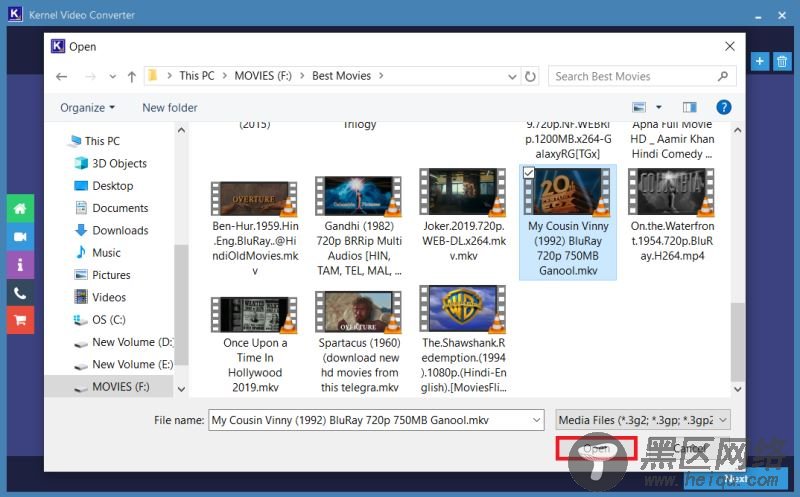Click file list scroll down arrow

pos(737,389)
